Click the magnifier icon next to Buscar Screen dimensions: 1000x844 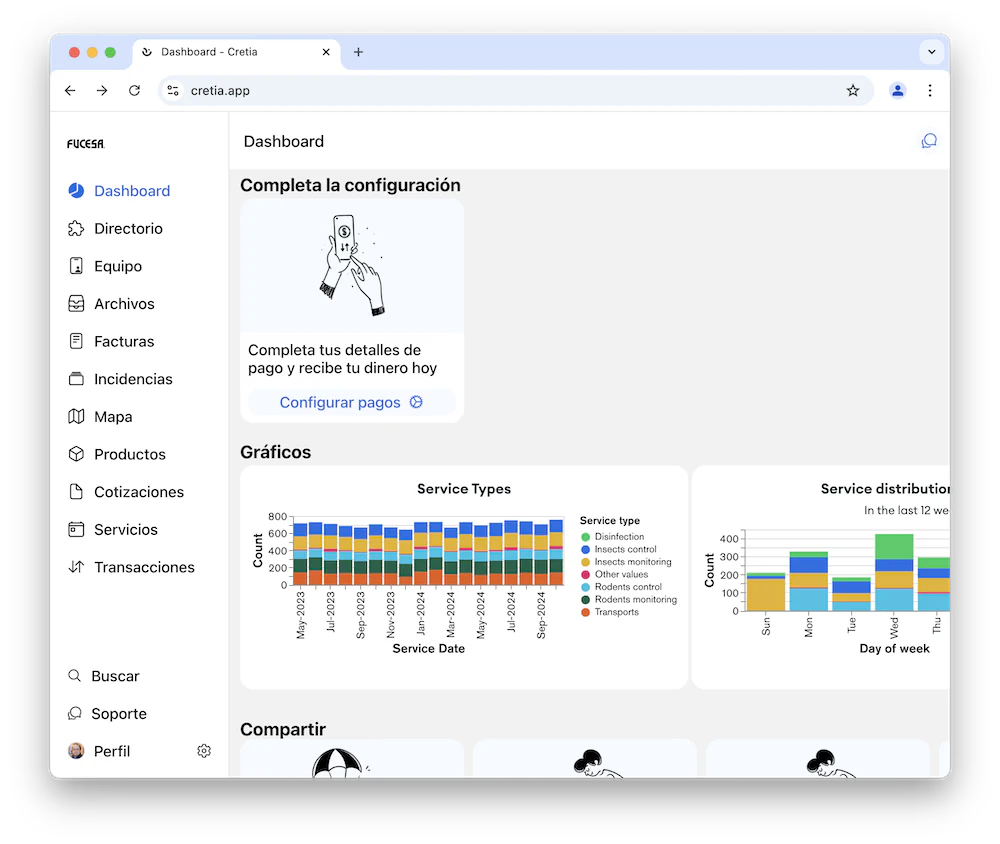(x=74, y=676)
